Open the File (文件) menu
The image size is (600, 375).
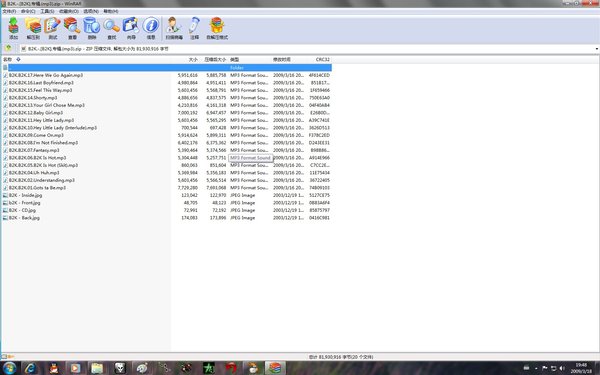(9, 11)
